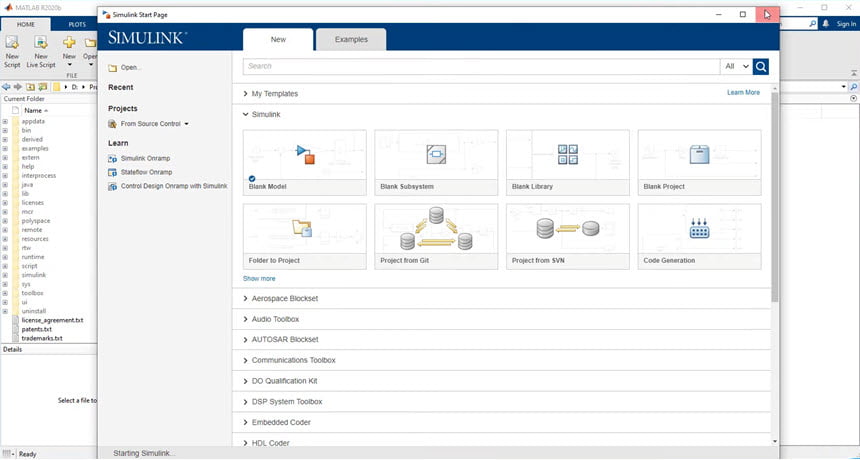Click New Script icon in MATLAB window
Viewport: 860px width, 460px height.
[x=12, y=42]
